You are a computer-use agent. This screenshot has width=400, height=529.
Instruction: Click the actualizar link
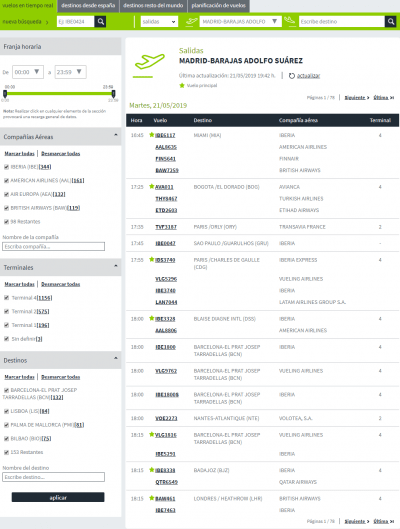pos(308,76)
